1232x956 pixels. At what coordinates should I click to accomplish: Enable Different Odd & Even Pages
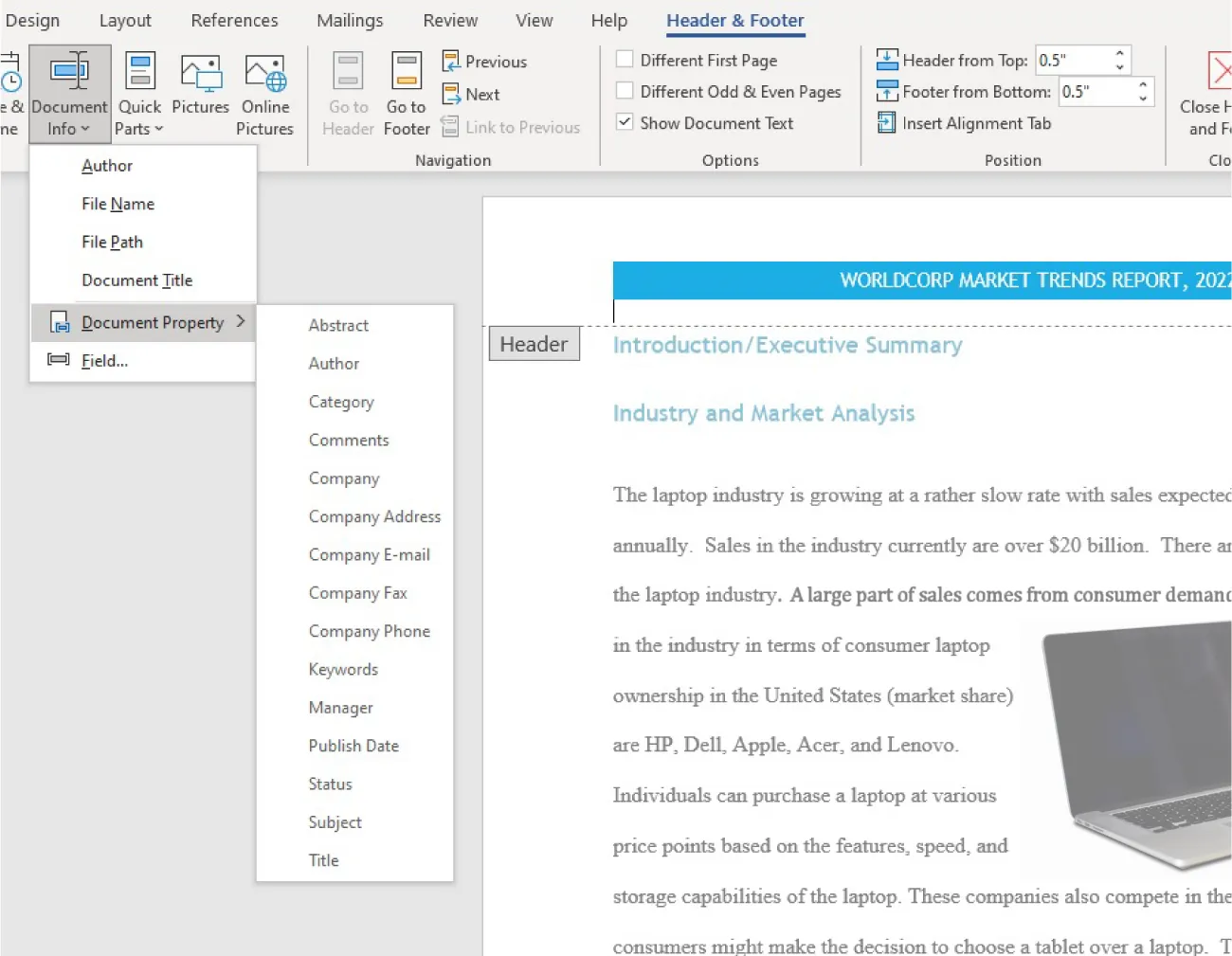coord(624,92)
